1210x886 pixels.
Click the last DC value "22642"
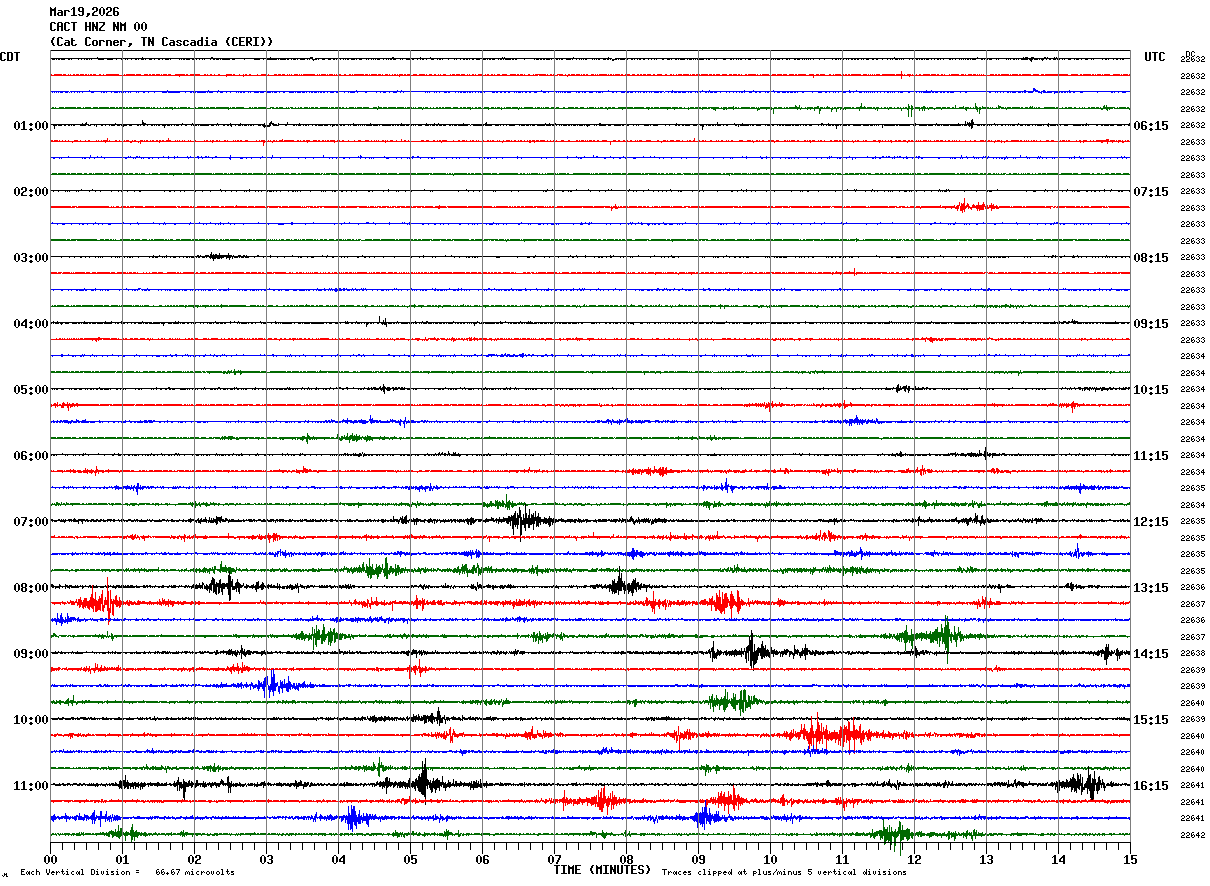coord(1193,835)
